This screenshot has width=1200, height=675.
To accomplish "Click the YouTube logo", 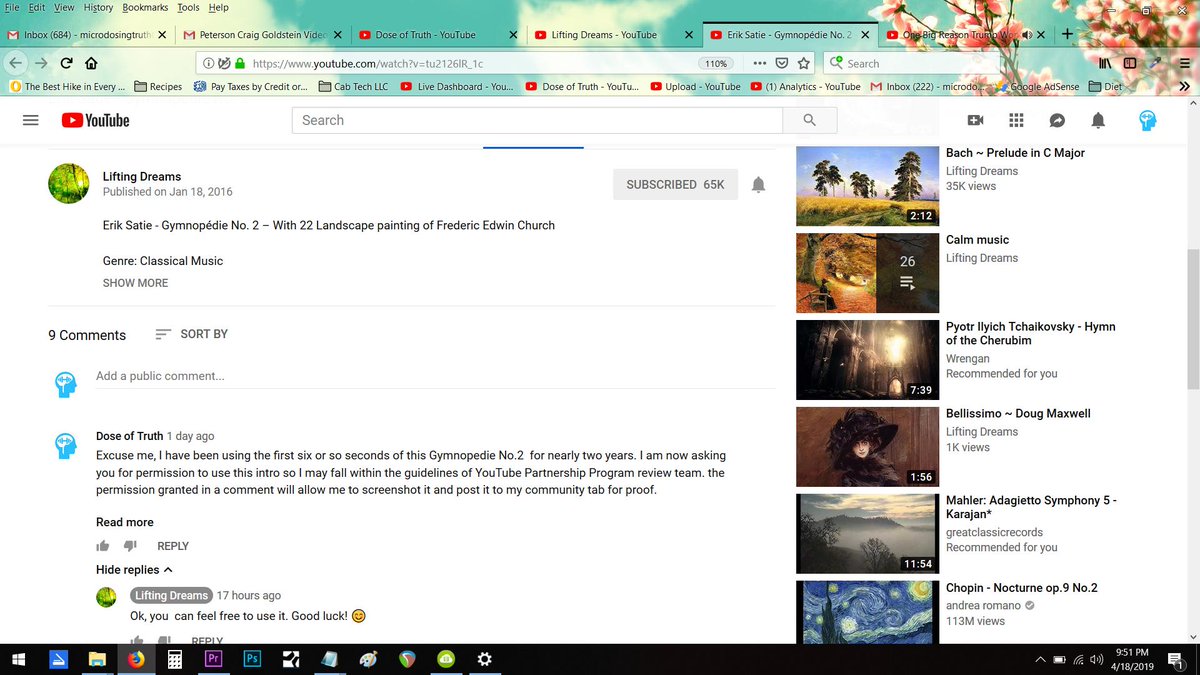I will click(95, 120).
